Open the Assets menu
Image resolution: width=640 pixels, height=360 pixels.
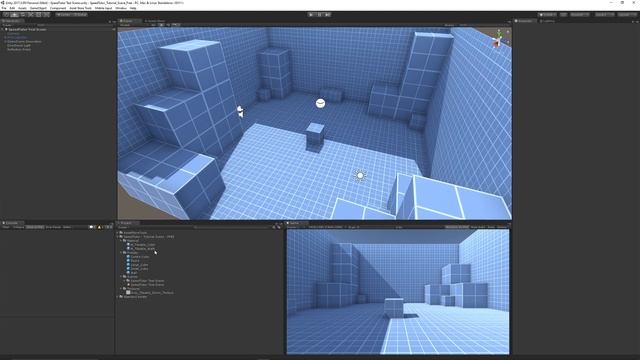pyautogui.click(x=22, y=8)
